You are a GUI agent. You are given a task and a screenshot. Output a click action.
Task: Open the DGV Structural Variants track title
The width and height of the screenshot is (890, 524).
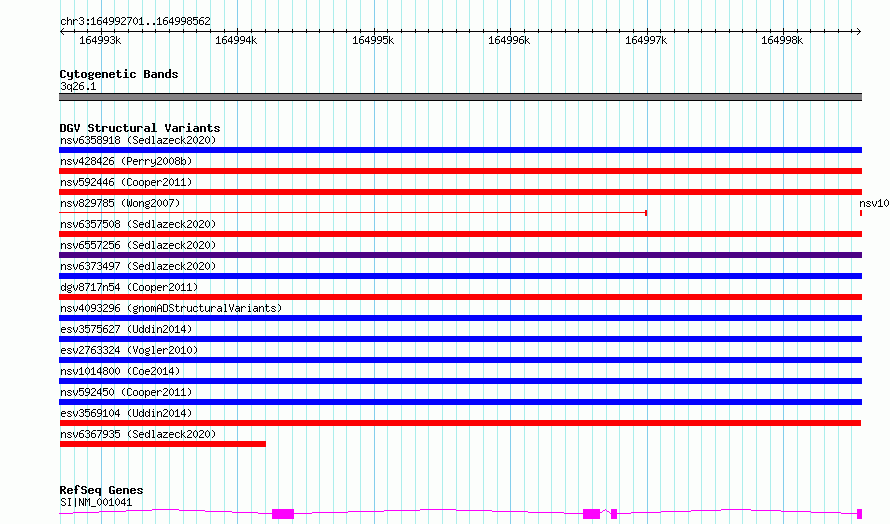[x=140, y=128]
